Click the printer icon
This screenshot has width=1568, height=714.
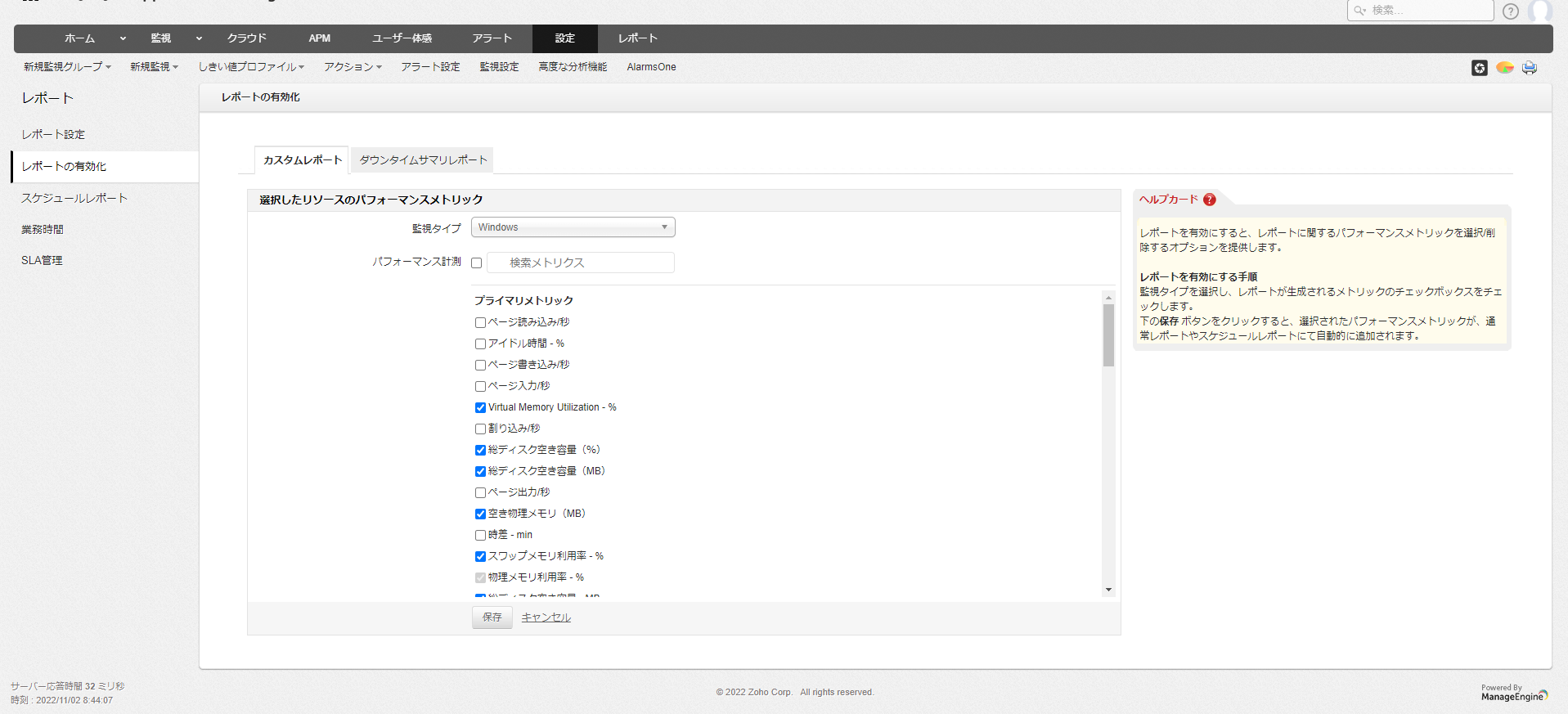click(x=1529, y=68)
